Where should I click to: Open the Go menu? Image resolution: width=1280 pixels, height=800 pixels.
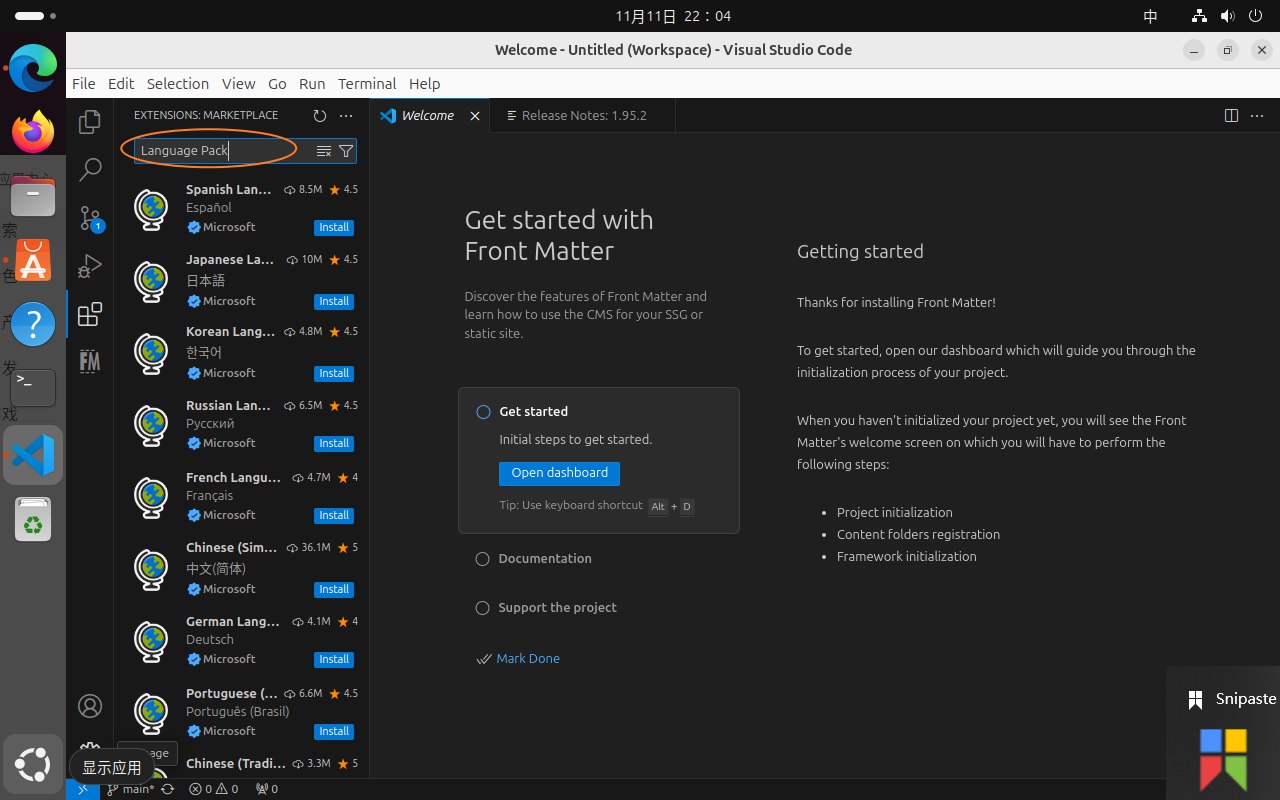click(277, 84)
